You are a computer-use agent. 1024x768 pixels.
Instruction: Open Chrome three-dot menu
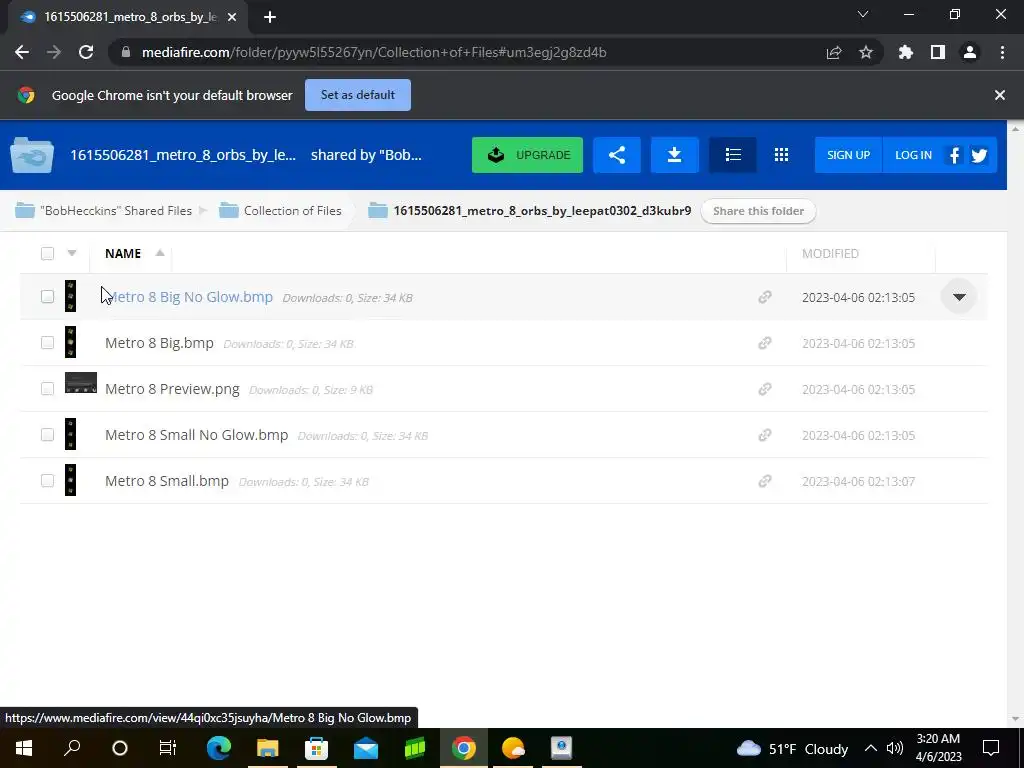[x=1002, y=52]
